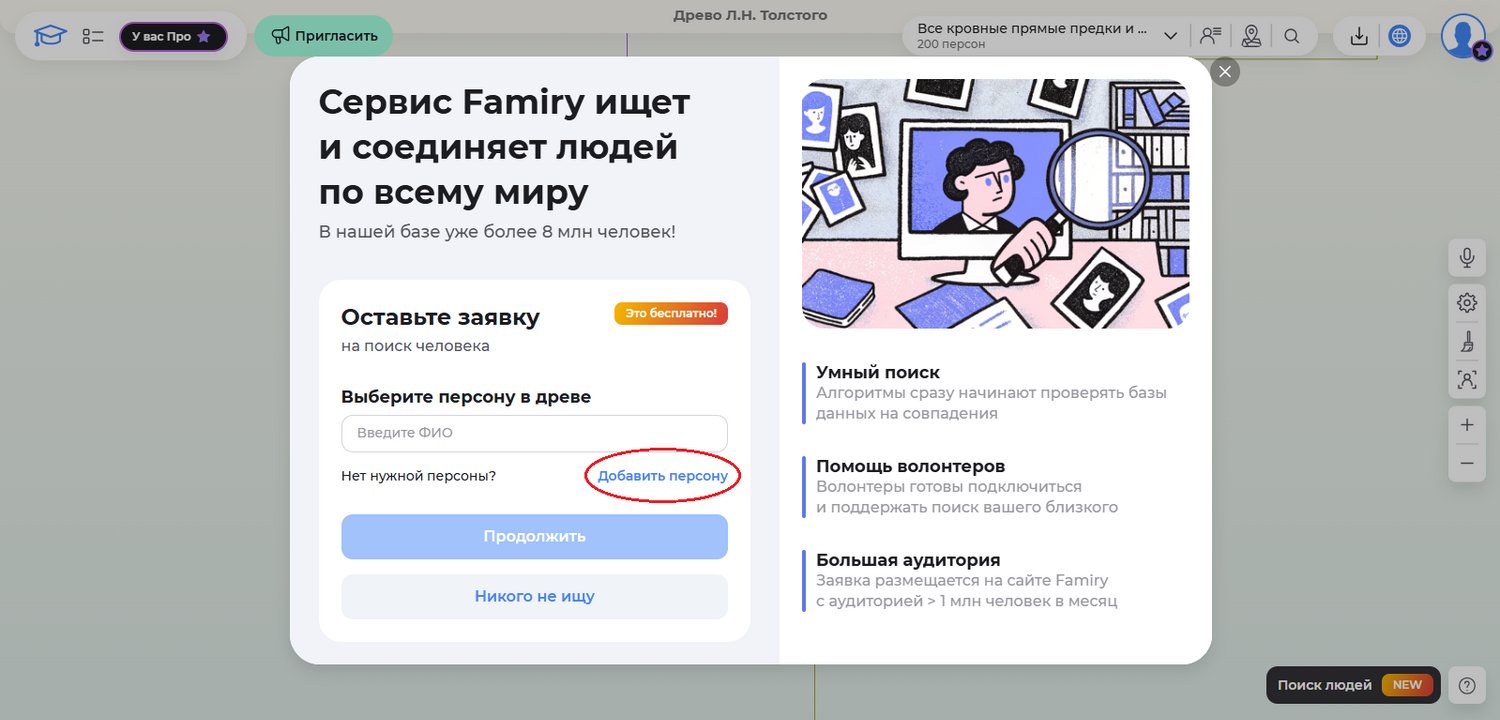The height and width of the screenshot is (720, 1500).
Task: Zoom out with the minus button
Action: tap(1467, 463)
